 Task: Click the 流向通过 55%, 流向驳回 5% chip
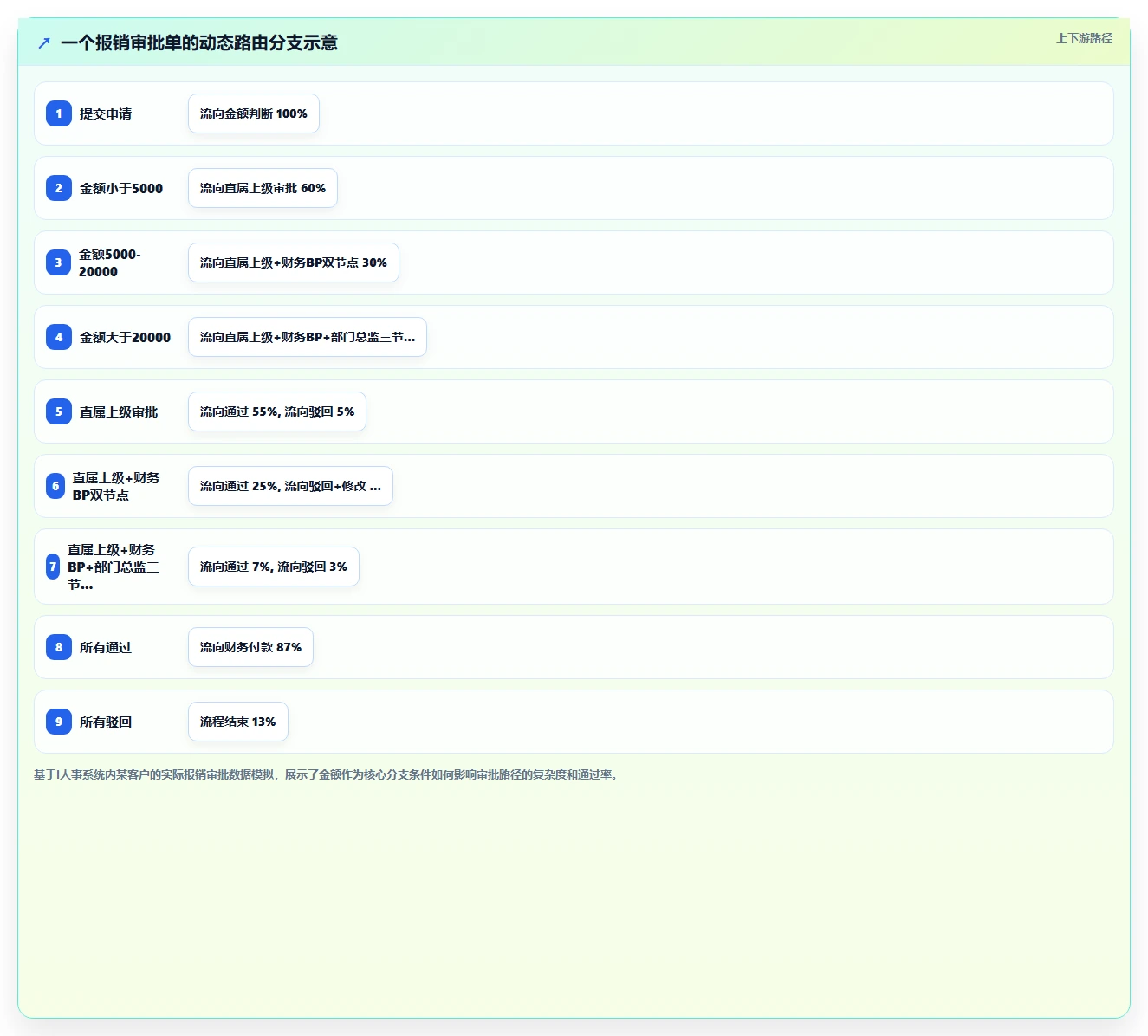(277, 411)
